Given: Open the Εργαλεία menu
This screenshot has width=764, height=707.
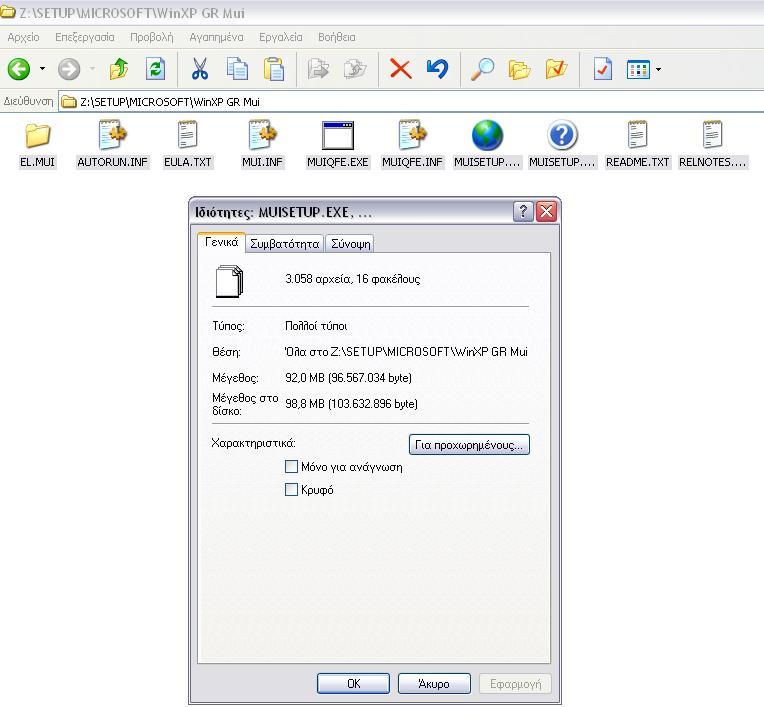Looking at the screenshot, I should coord(281,37).
